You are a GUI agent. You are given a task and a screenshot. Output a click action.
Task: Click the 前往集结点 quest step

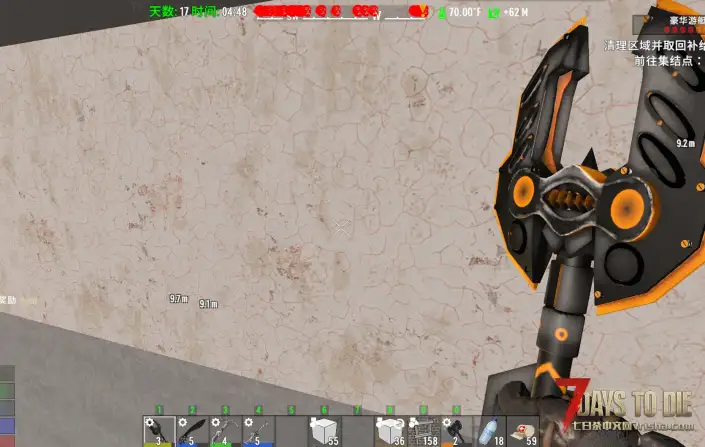coord(668,61)
